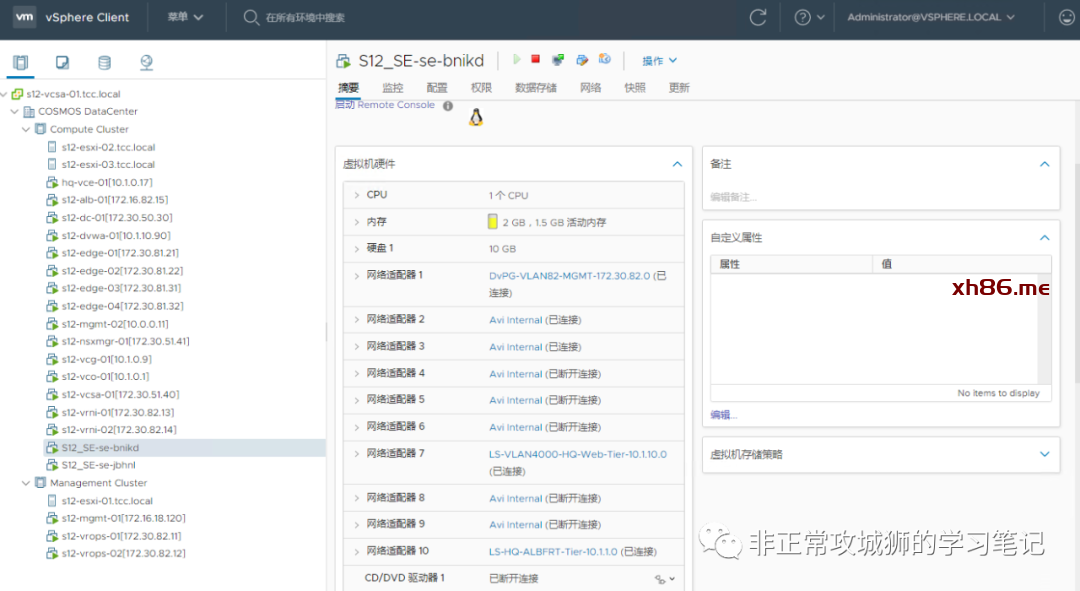Open the DvPG-VLAN82-MGMT network link
The image size is (1080, 591).
(569, 275)
